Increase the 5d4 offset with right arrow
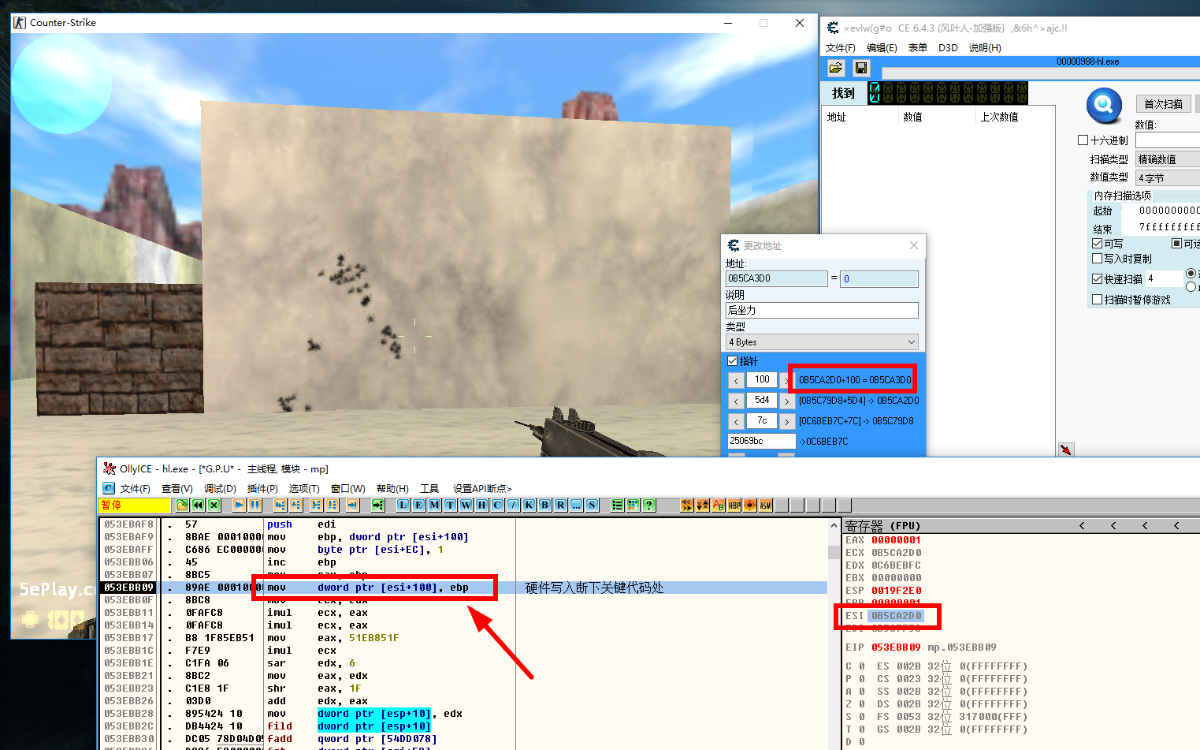The image size is (1200, 750). click(x=785, y=401)
